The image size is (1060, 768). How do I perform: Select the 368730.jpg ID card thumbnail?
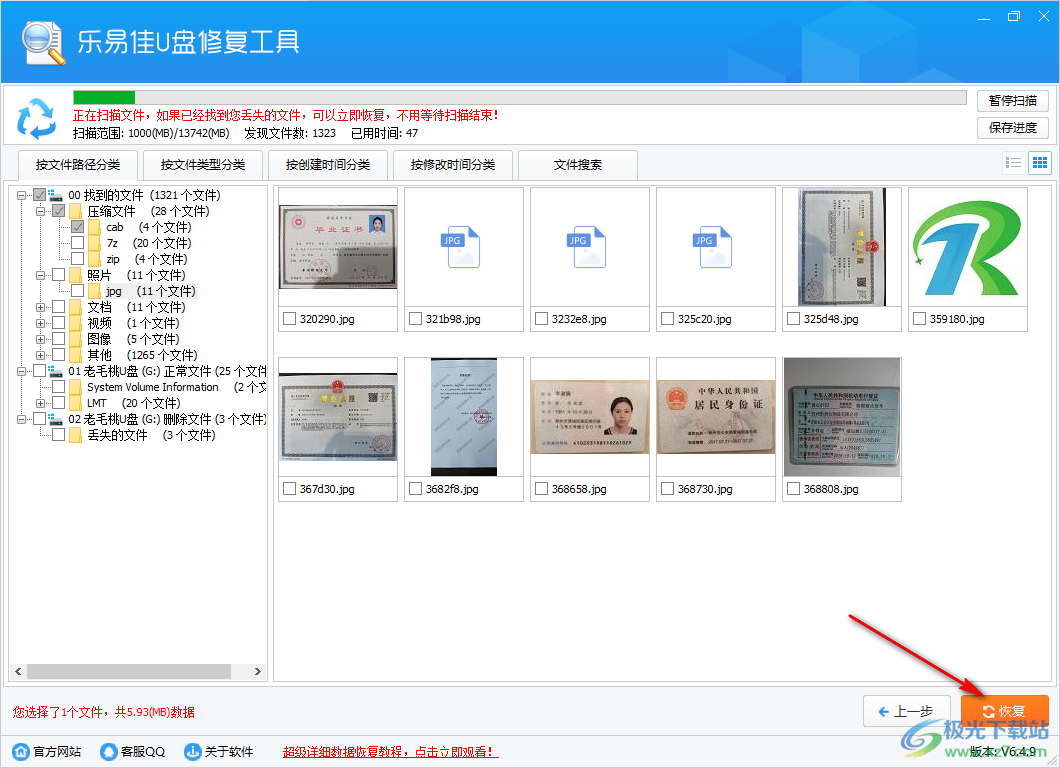tap(715, 417)
